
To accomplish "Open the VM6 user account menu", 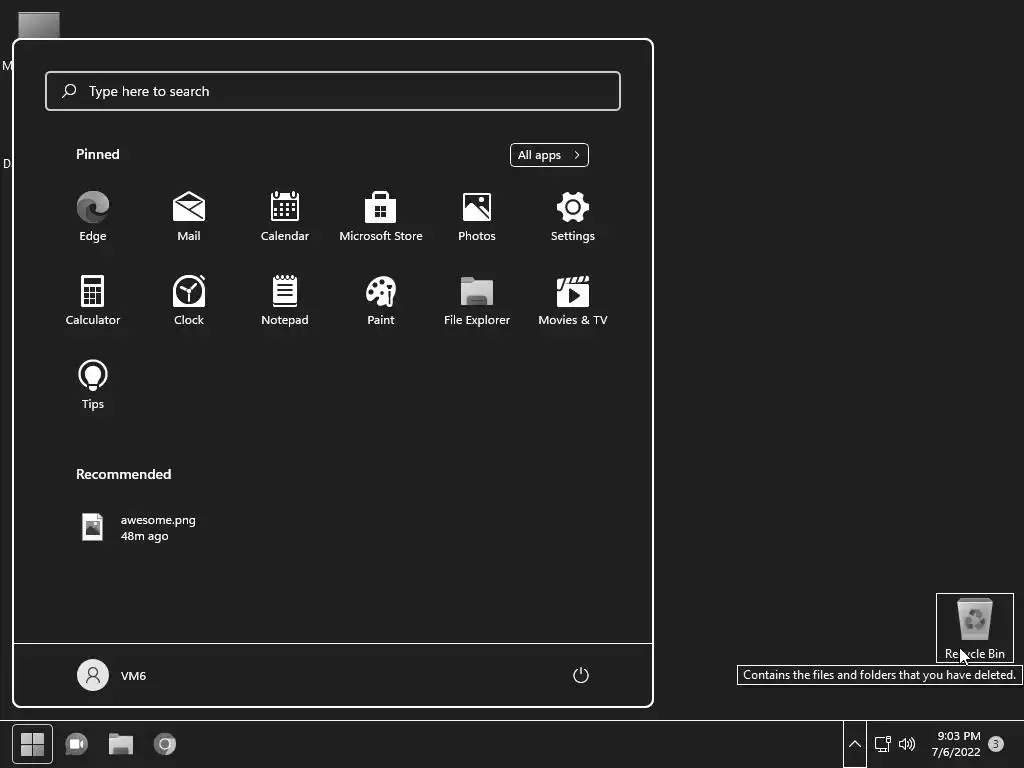I will [x=112, y=675].
